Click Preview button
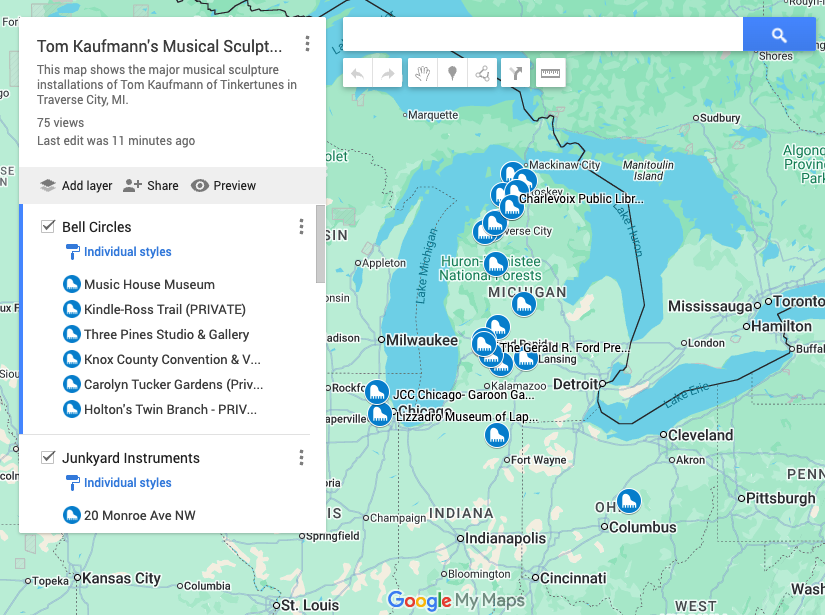 point(223,186)
